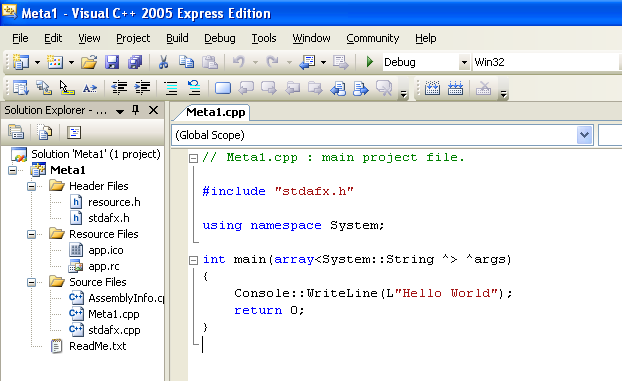622x381 pixels.
Task: Click the Redo arrow icon
Action: click(x=273, y=62)
